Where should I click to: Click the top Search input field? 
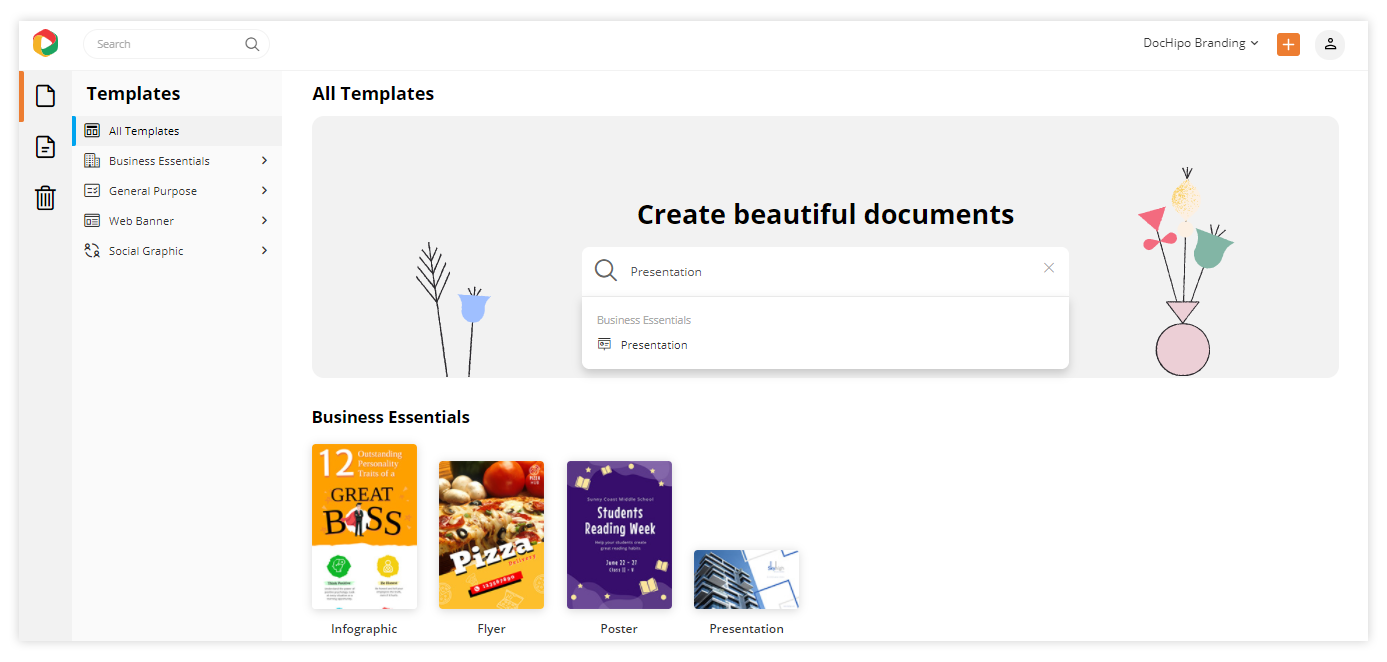coord(176,44)
